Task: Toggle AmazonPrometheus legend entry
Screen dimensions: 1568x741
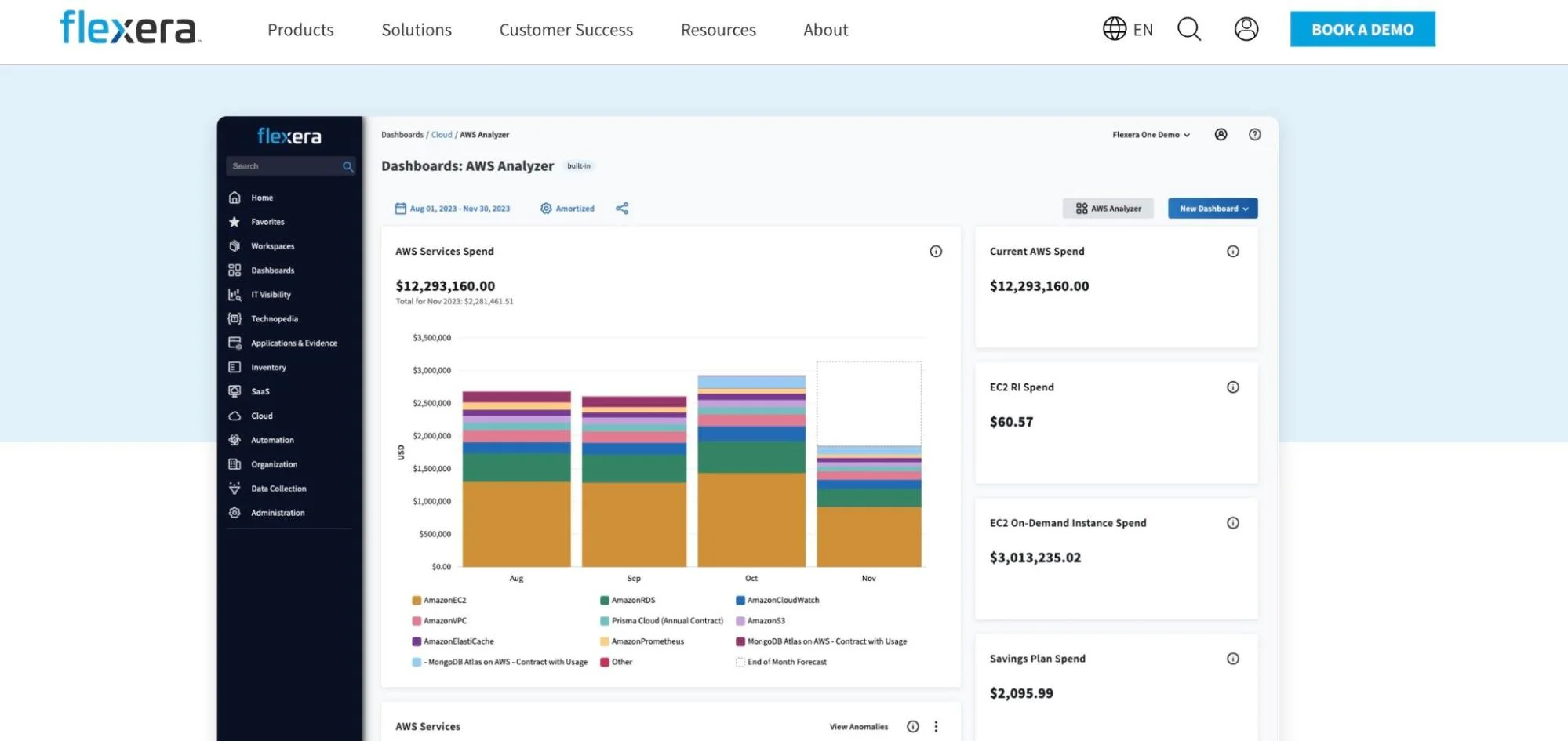Action: (x=642, y=641)
